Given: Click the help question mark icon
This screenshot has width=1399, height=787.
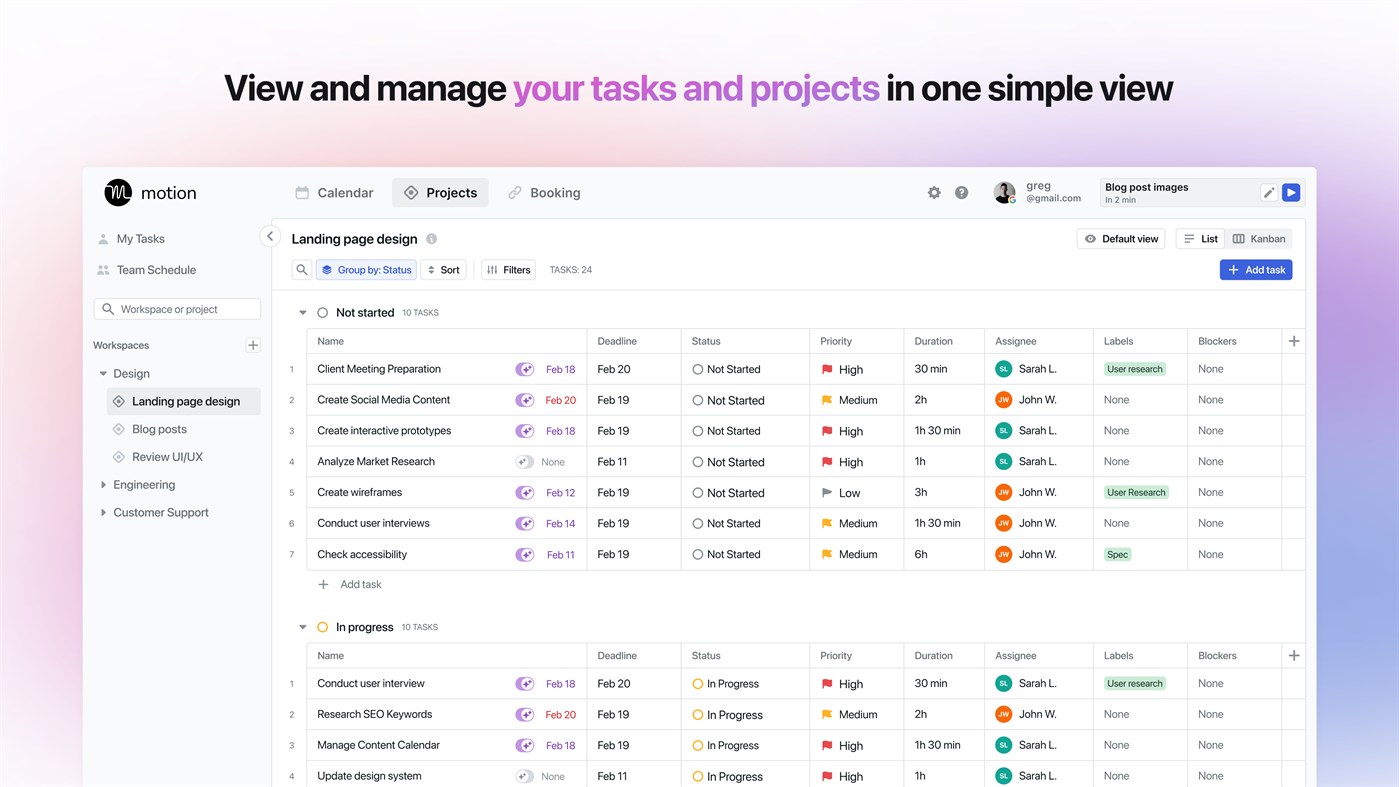Looking at the screenshot, I should pyautogui.click(x=961, y=192).
